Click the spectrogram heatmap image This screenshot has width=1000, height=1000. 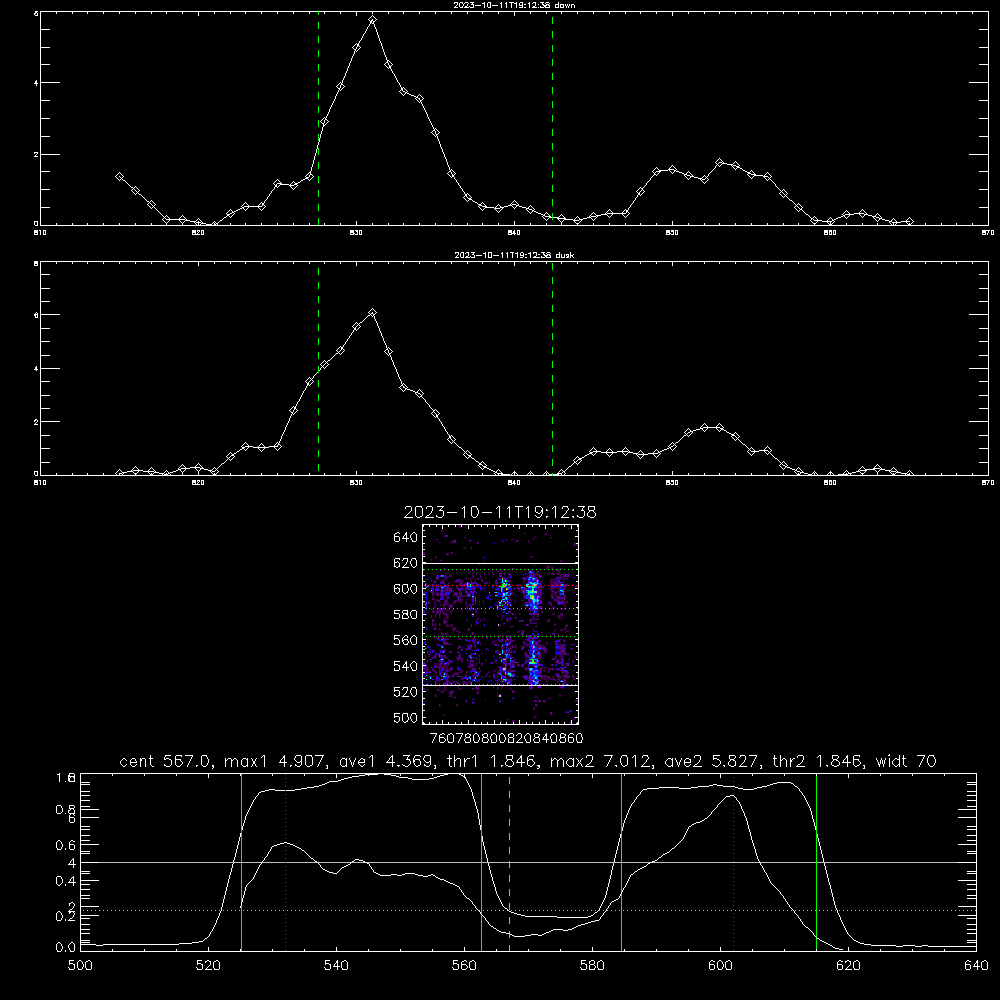coord(500,624)
